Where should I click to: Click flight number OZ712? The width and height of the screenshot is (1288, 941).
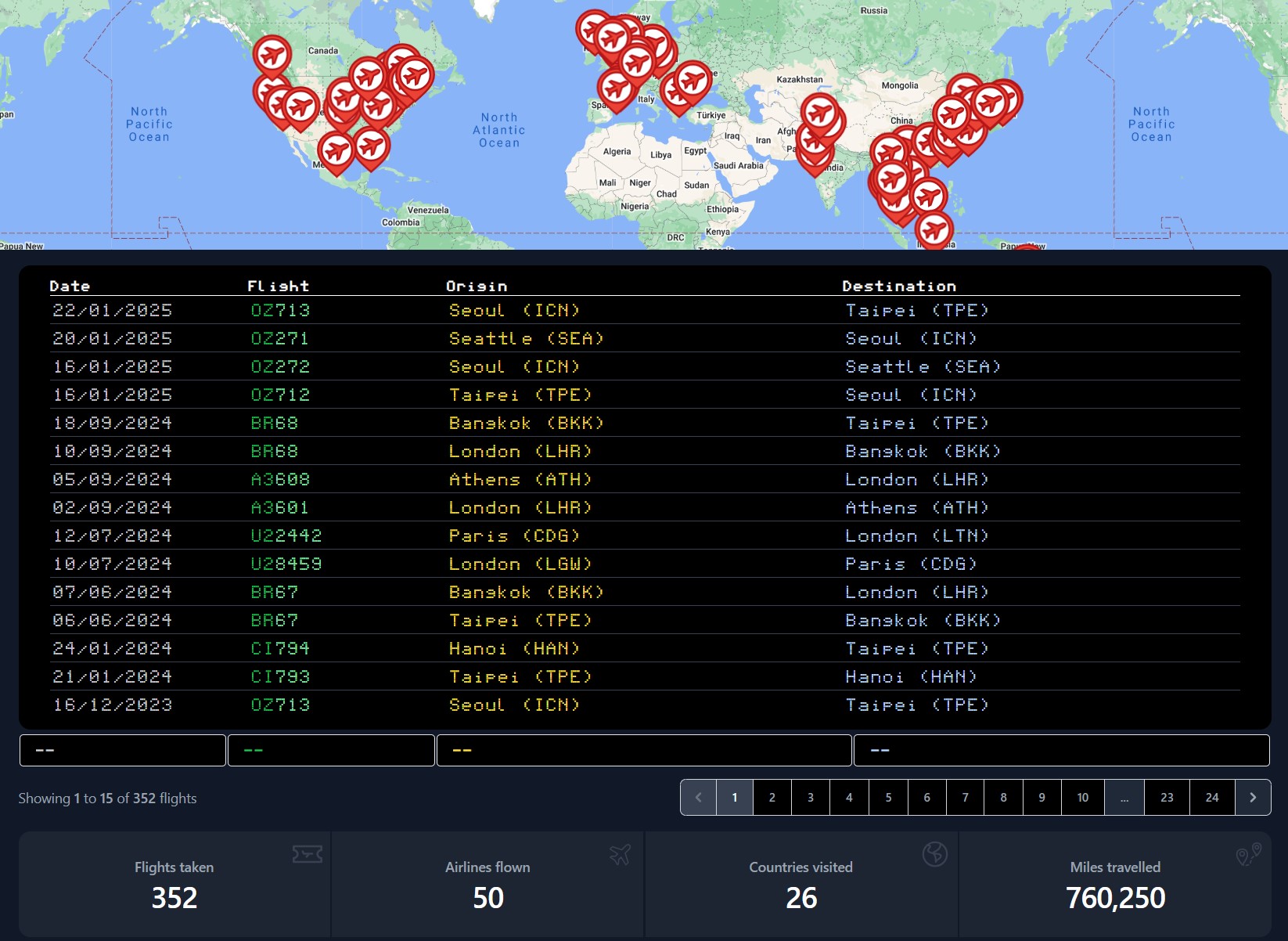click(x=280, y=395)
